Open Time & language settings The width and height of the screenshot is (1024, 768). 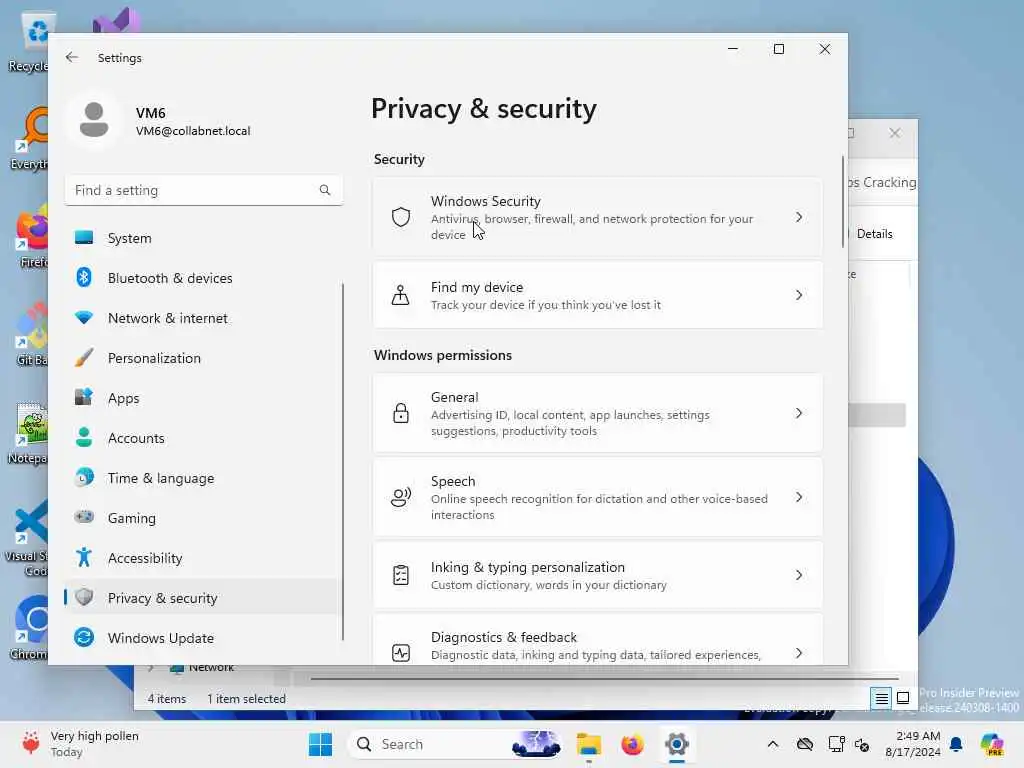click(x=203, y=478)
